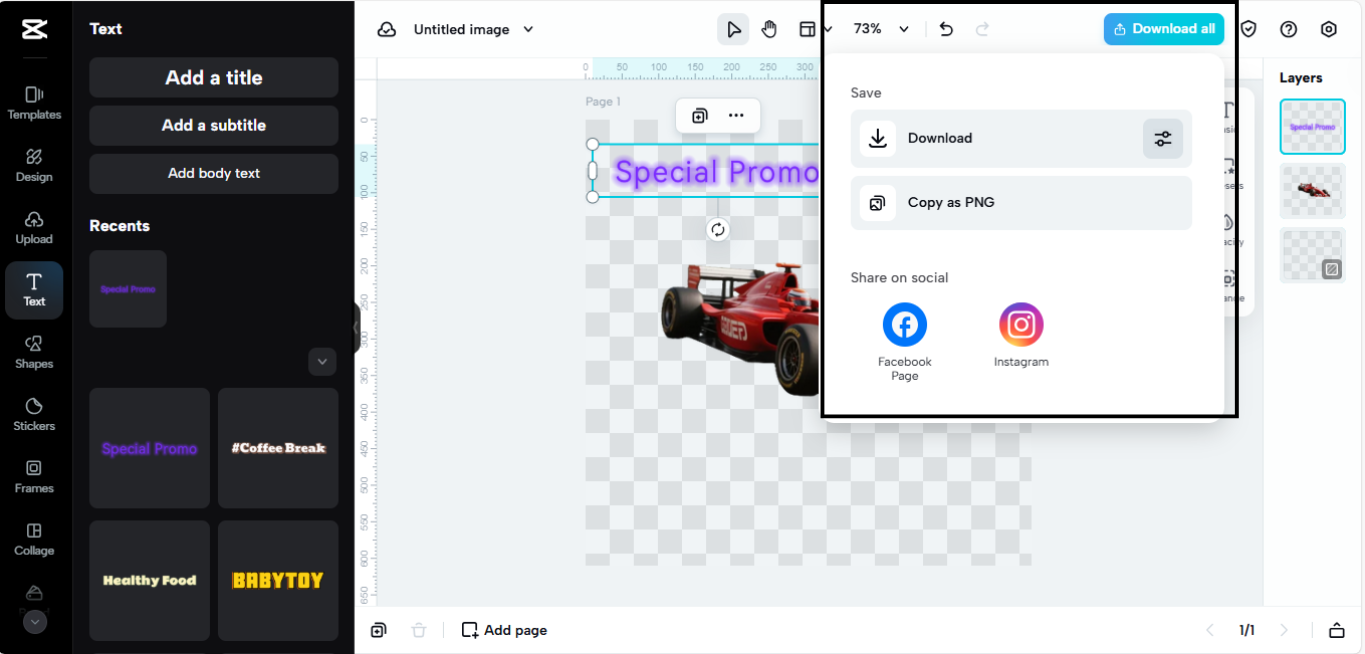Select the hand pan tool
1365x654 pixels.
tap(769, 29)
